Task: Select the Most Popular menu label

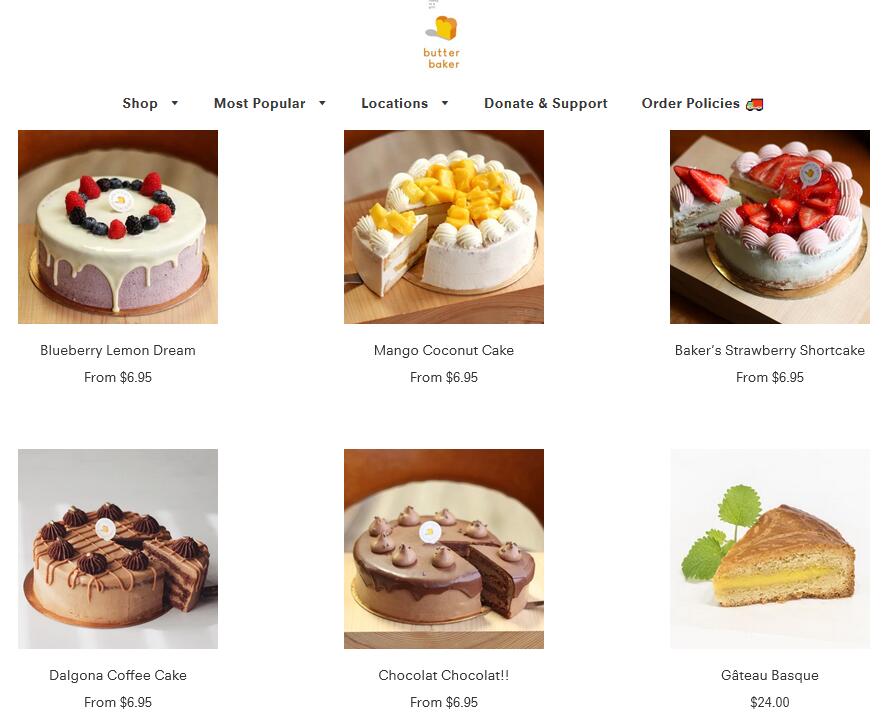Action: [x=259, y=103]
